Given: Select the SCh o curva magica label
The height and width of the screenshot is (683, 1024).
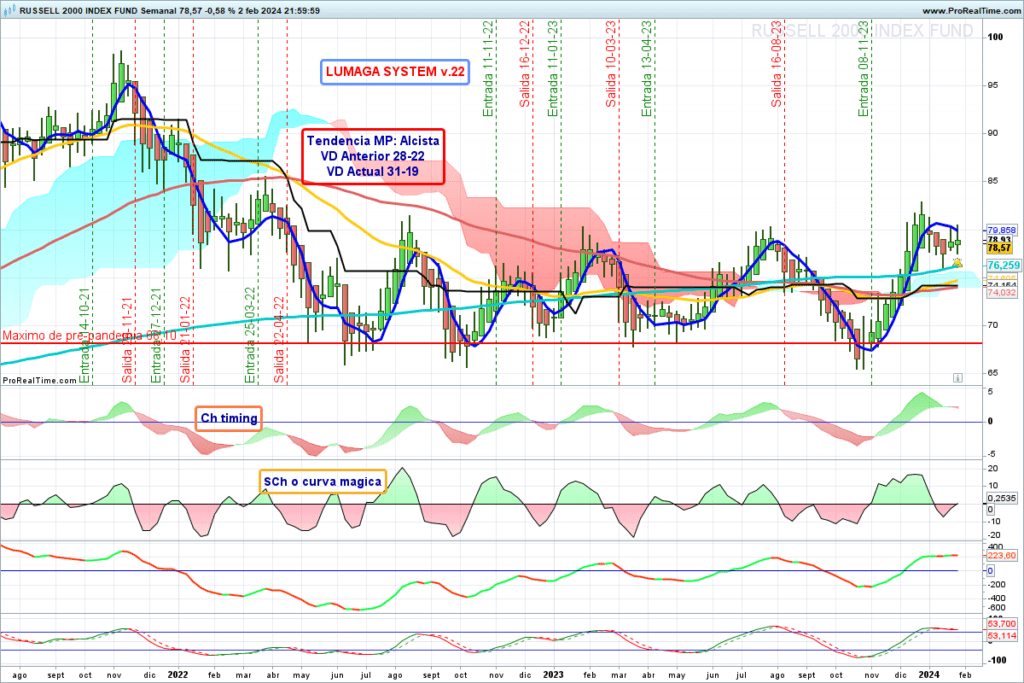Looking at the screenshot, I should coord(323,482).
